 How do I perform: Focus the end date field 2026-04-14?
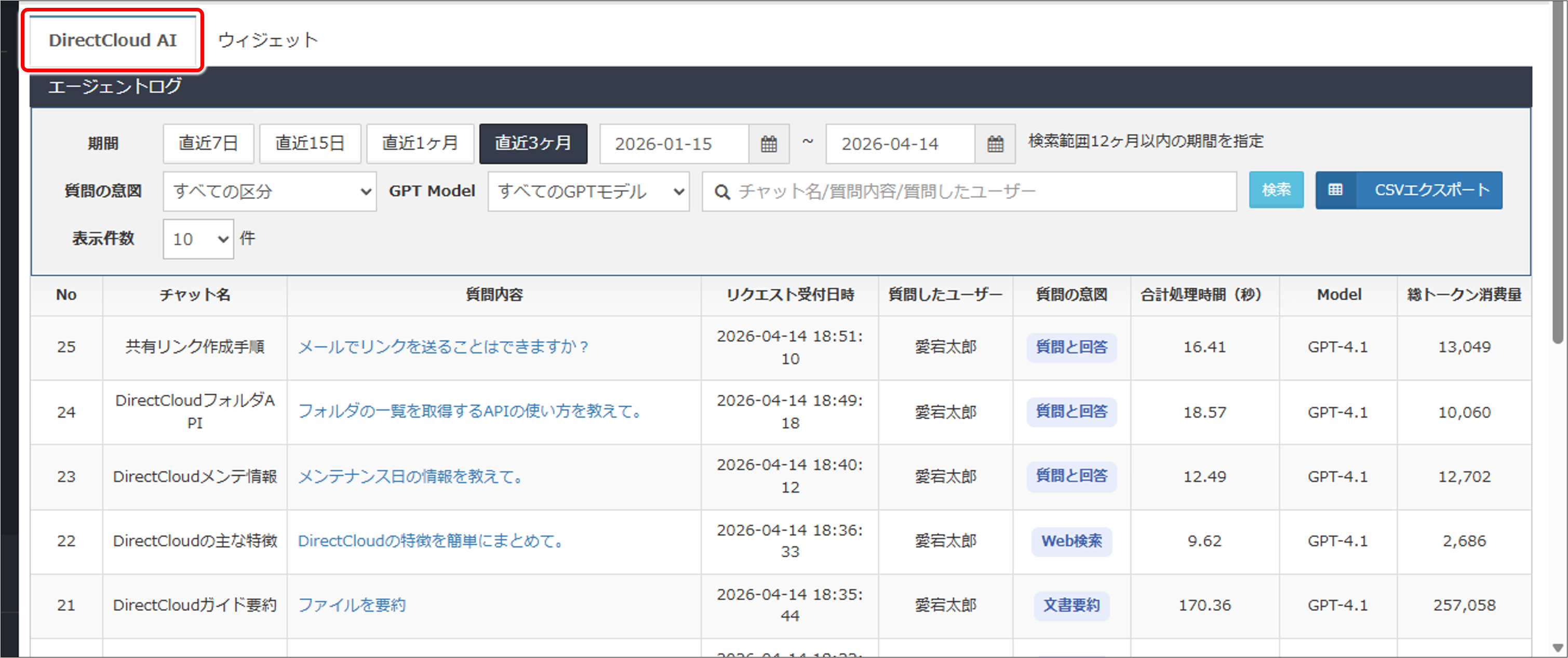click(900, 144)
